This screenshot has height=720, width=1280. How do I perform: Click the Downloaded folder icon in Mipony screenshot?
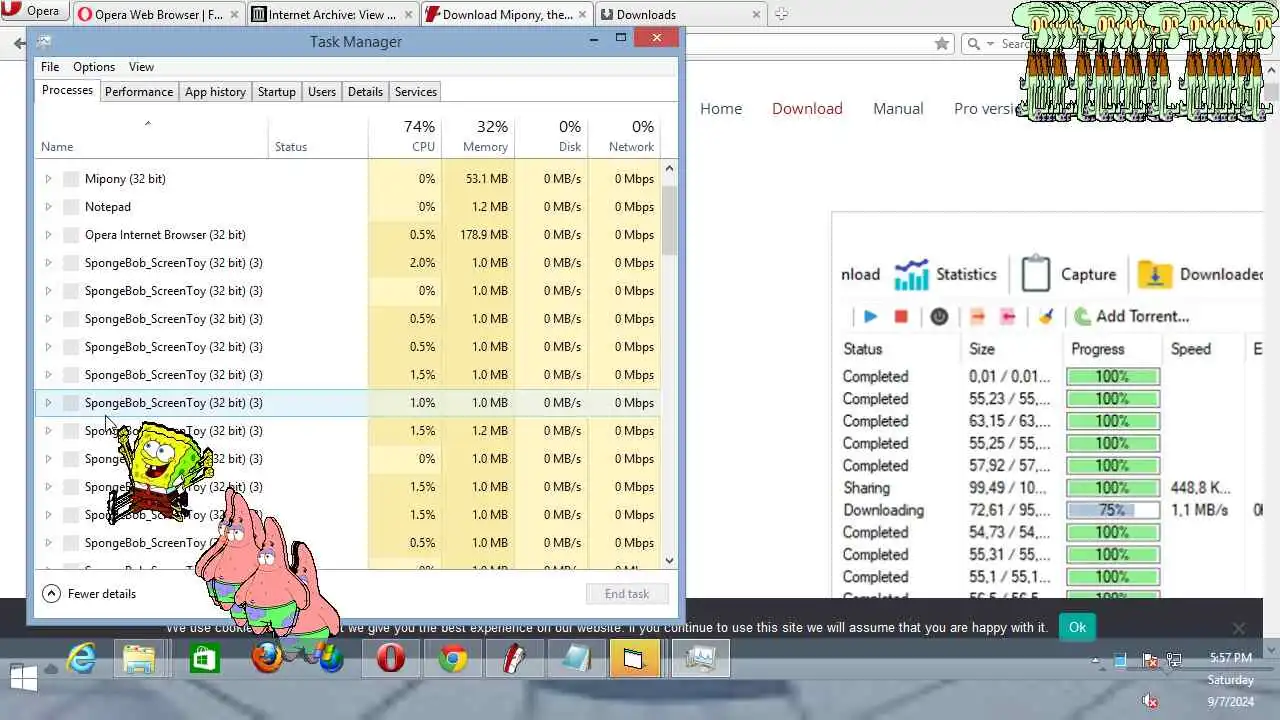tap(1155, 274)
